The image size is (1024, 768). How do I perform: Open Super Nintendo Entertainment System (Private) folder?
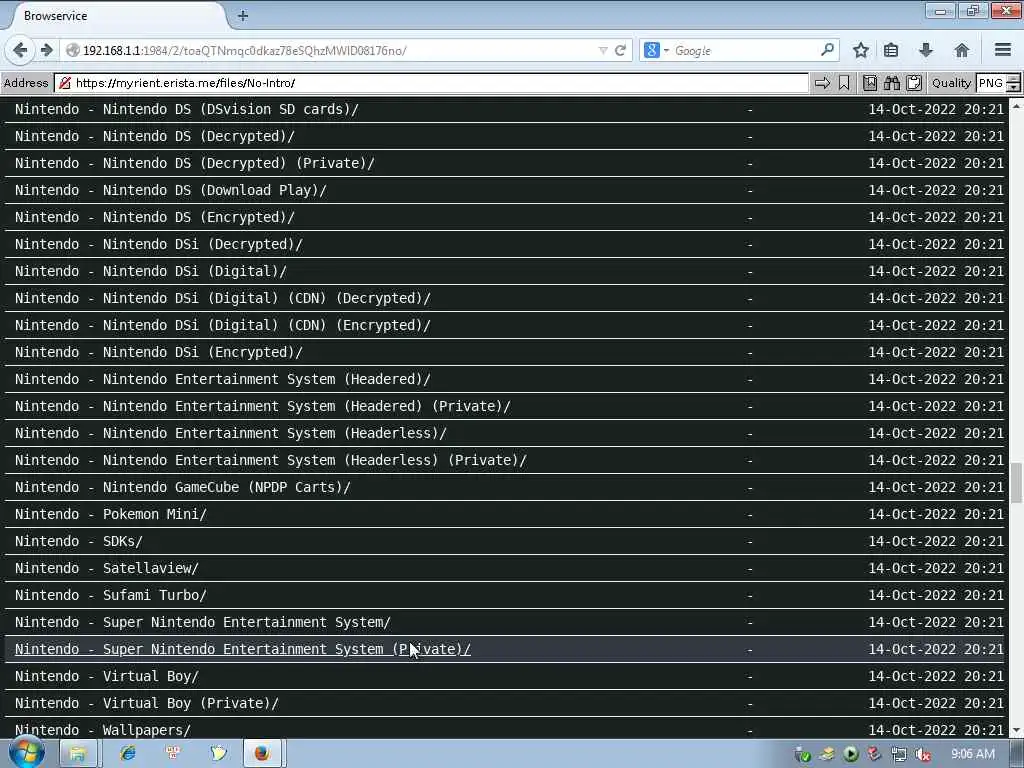point(242,649)
